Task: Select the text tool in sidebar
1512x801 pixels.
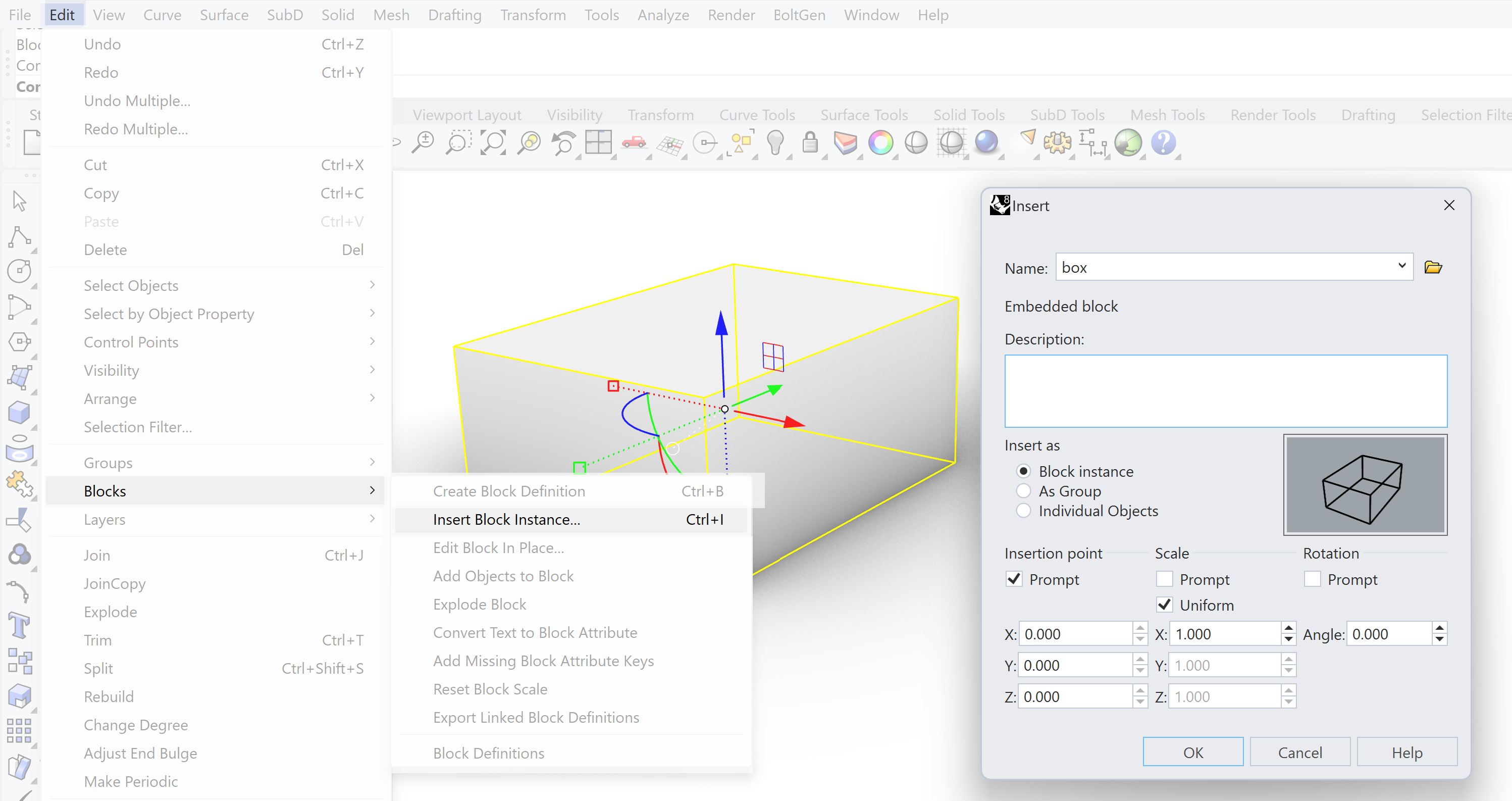Action: pos(19,625)
